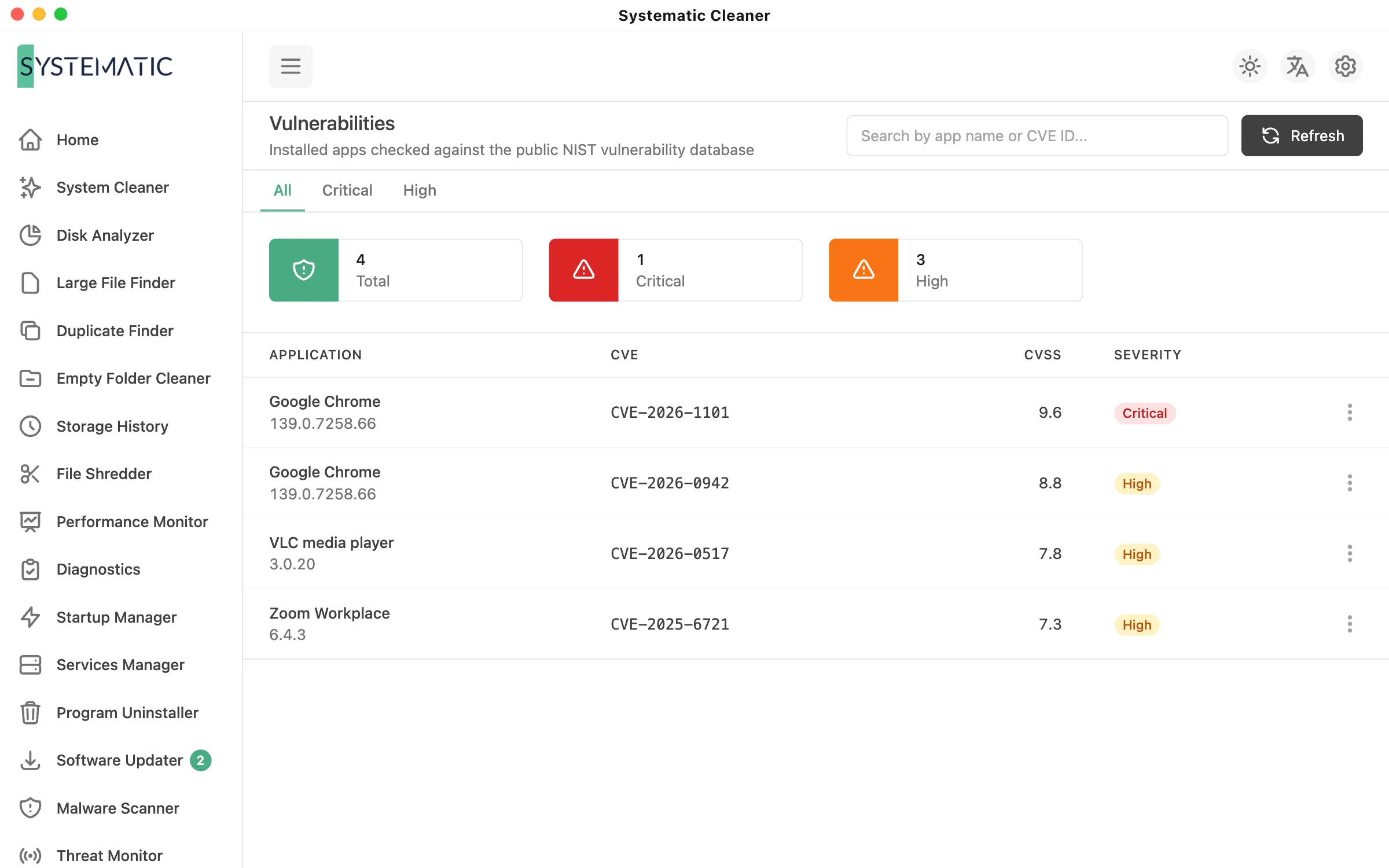1389x868 pixels.
Task: Open Threat Monitor from sidebar
Action: [109, 856]
